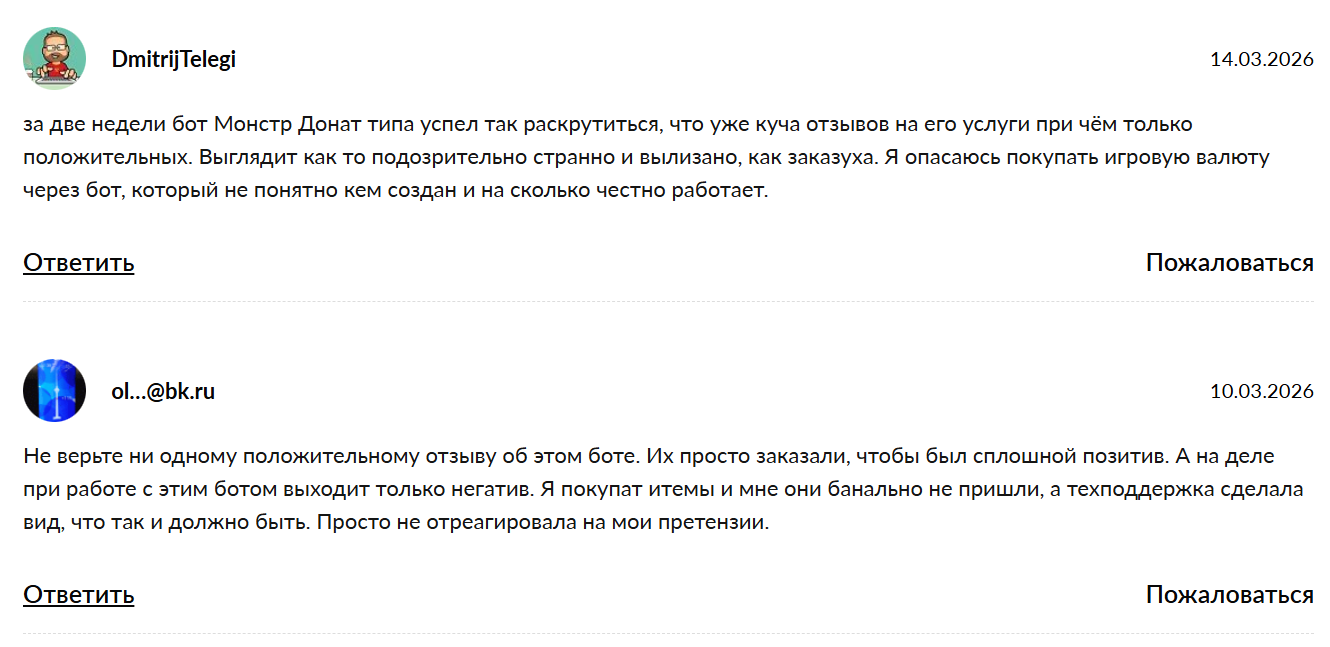This screenshot has width=1330, height=647.
Task: Click the date 10.03.2026
Action: 1261,391
